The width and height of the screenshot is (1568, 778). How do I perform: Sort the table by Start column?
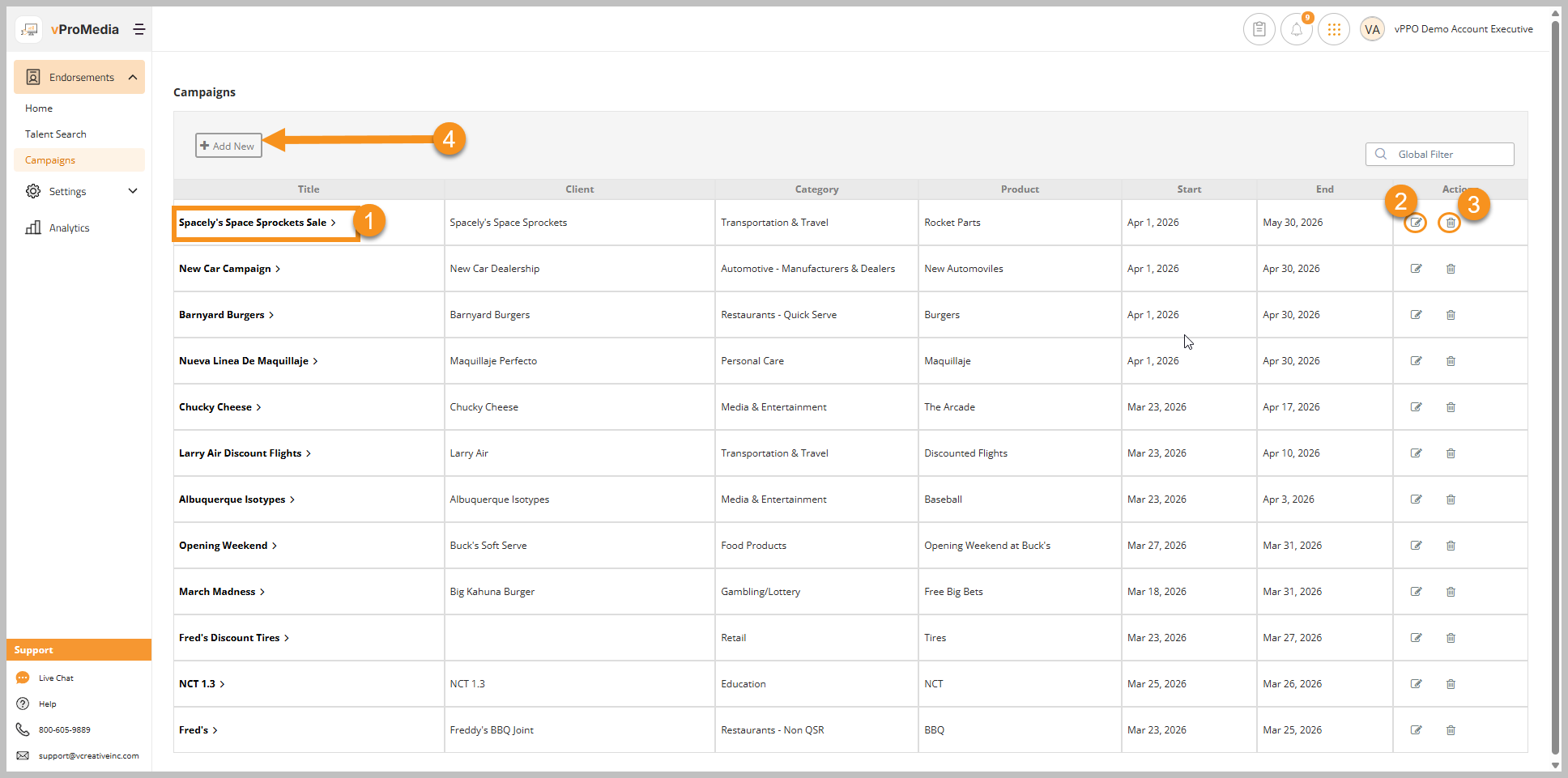click(1188, 189)
